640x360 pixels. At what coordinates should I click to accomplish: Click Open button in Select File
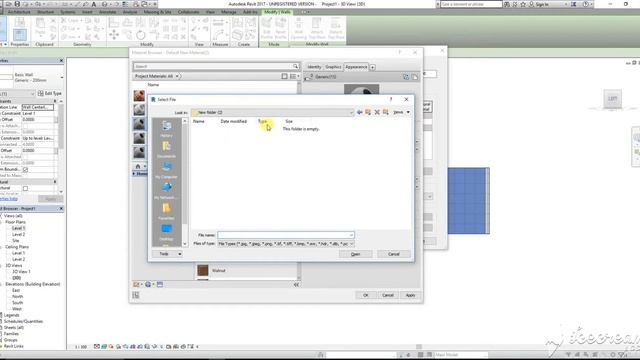tap(356, 254)
